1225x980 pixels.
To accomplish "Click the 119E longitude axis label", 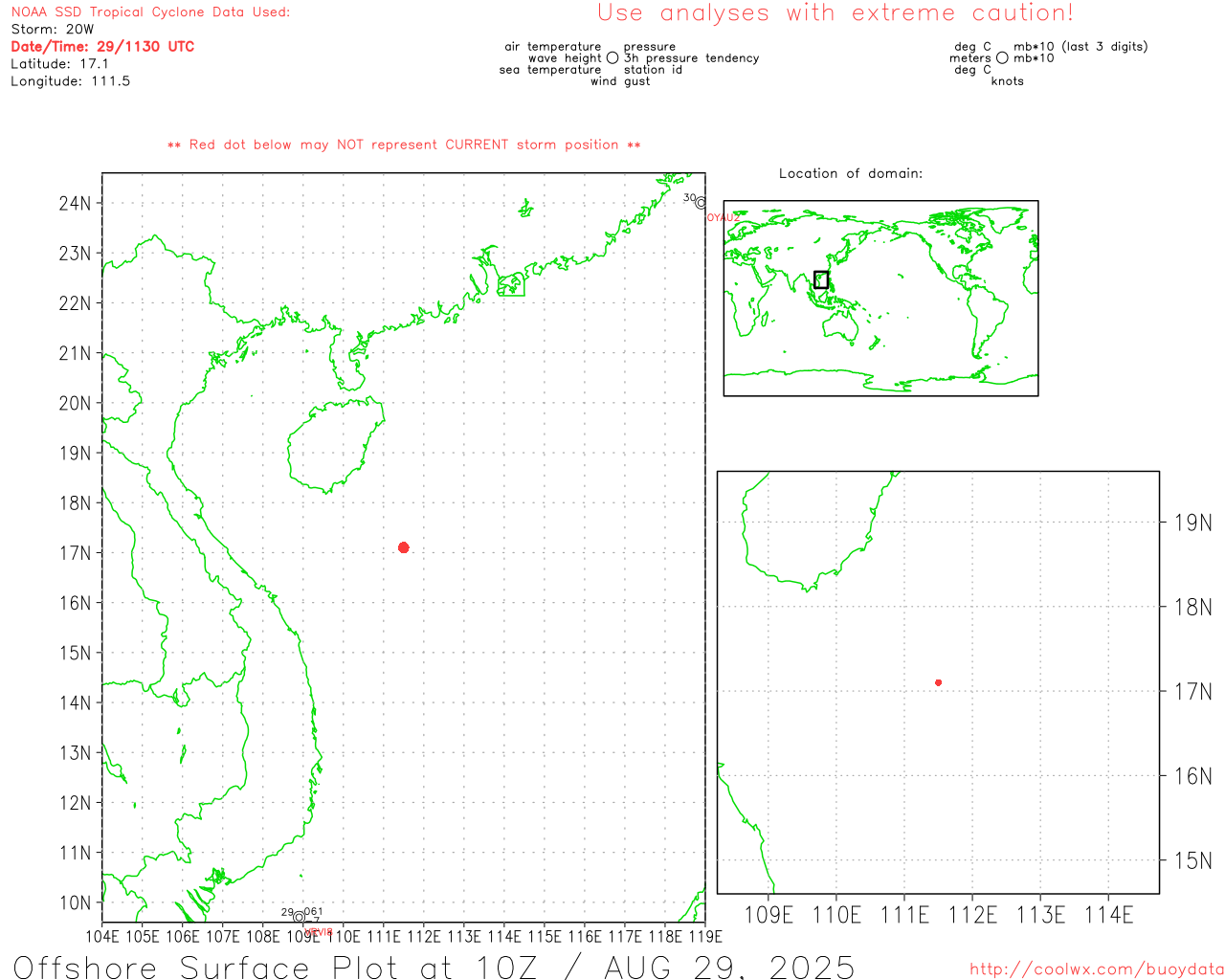I will tap(705, 936).
